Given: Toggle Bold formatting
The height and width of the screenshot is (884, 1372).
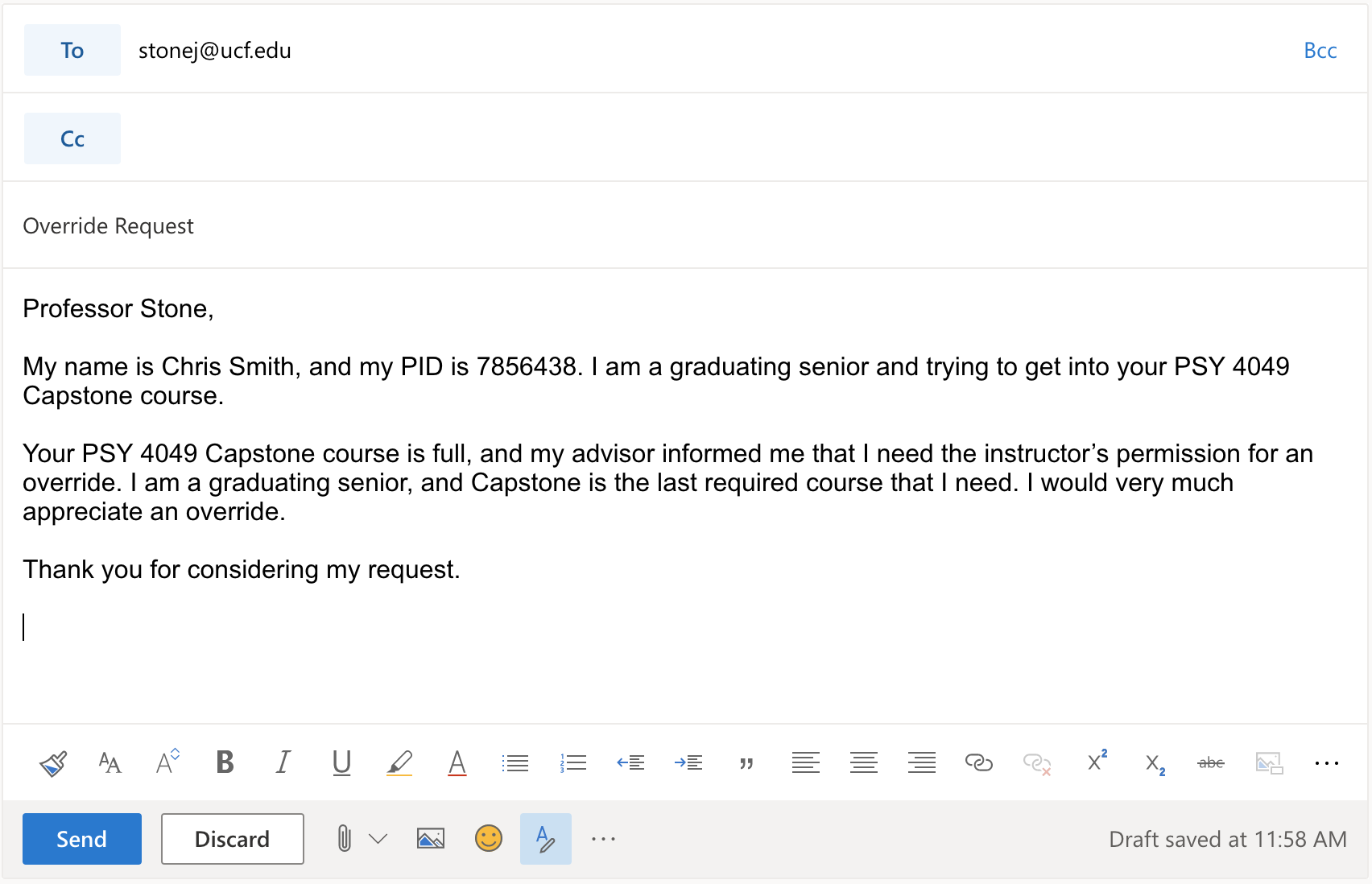Looking at the screenshot, I should pyautogui.click(x=225, y=762).
